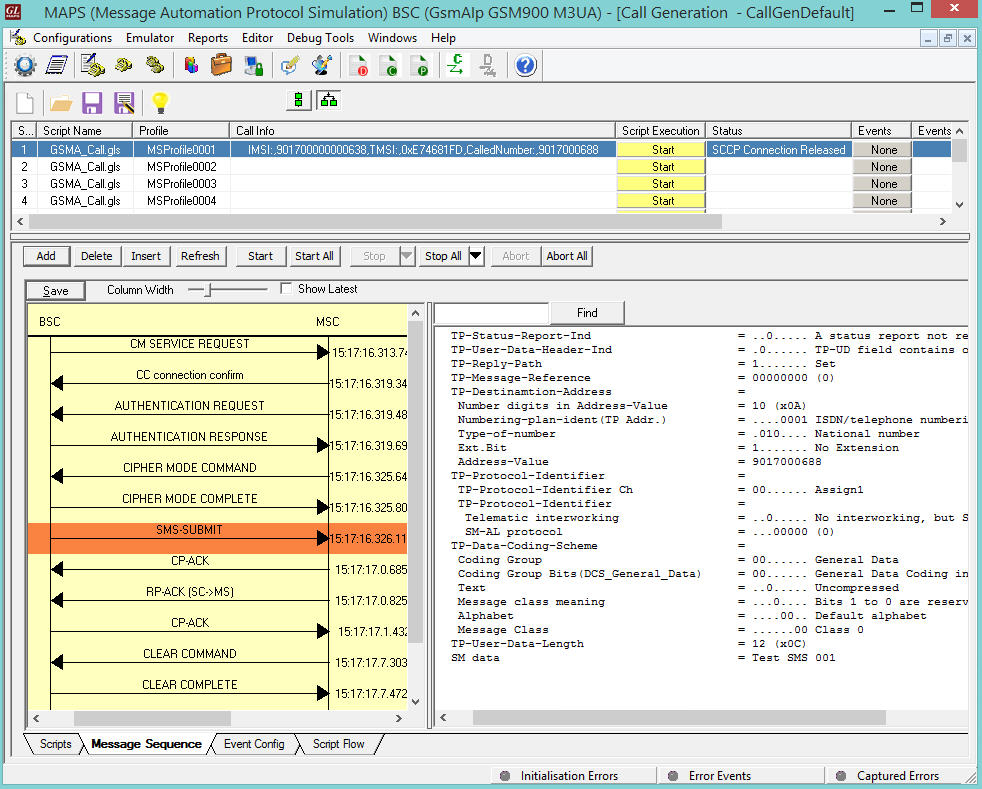
Task: Switch to the Event Config tab
Action: pos(253,744)
